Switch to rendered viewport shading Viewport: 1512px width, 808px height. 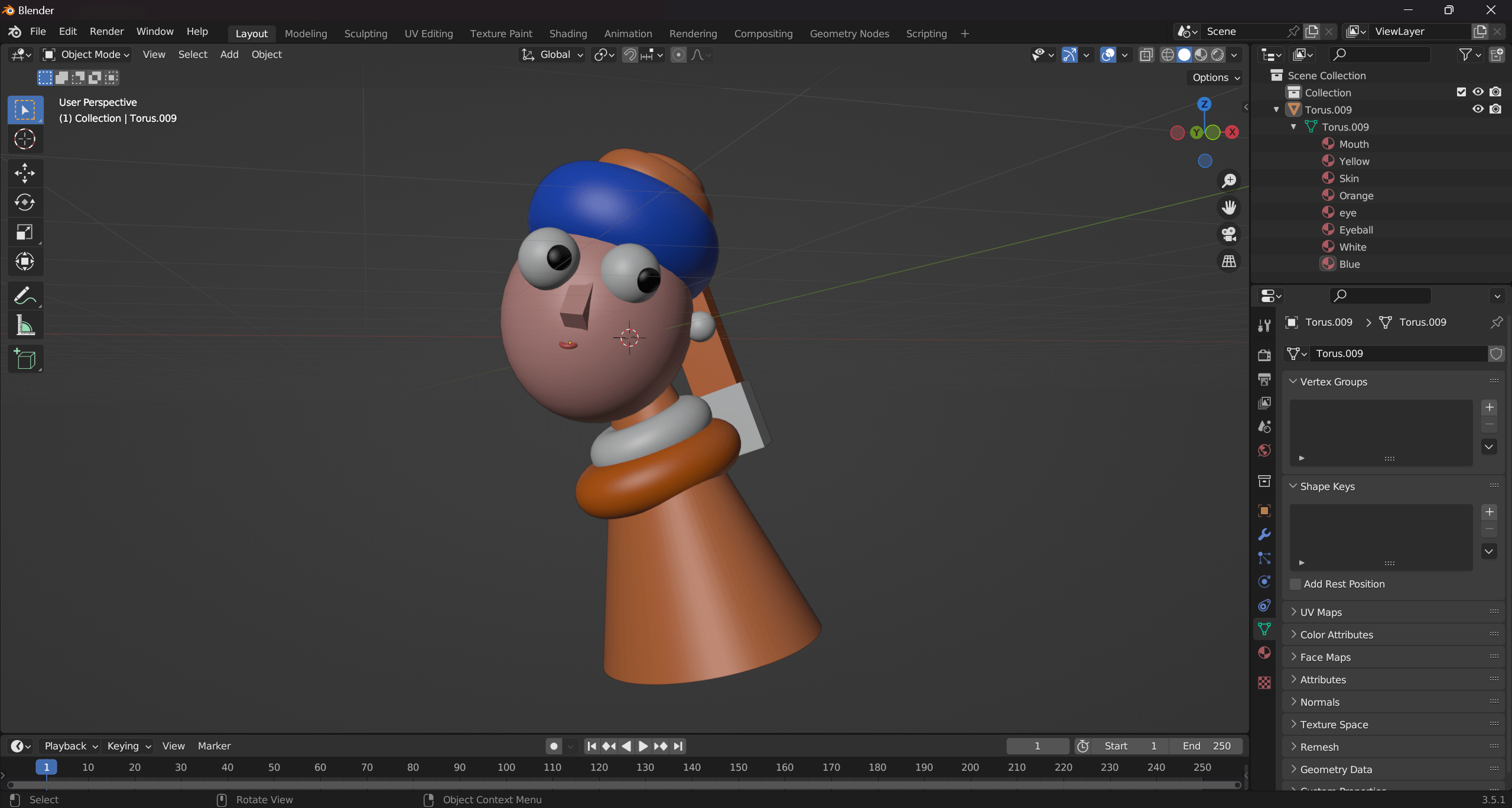pos(1218,55)
